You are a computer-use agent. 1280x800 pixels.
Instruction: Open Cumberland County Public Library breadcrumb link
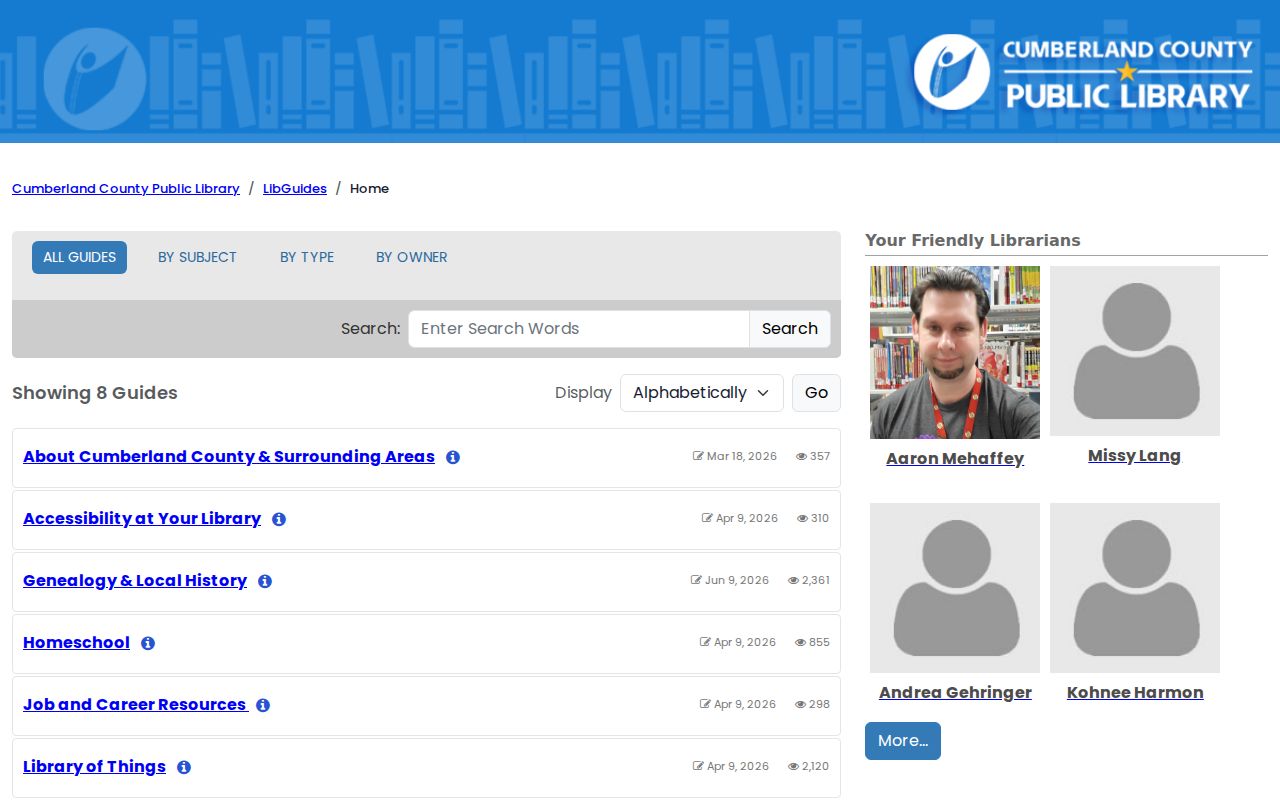pos(126,188)
